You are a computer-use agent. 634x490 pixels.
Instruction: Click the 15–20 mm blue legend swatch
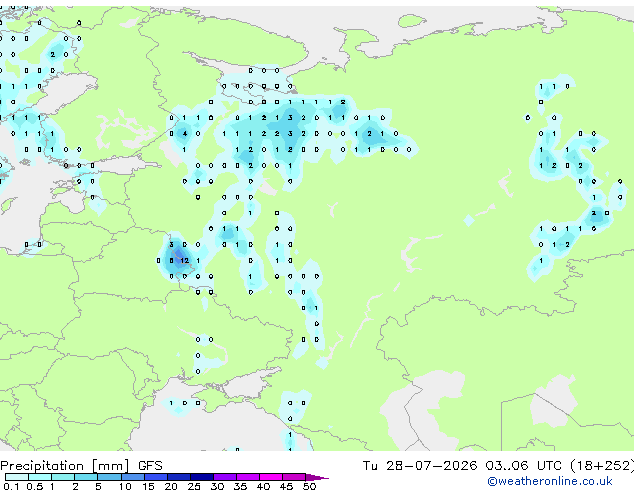[155, 477]
